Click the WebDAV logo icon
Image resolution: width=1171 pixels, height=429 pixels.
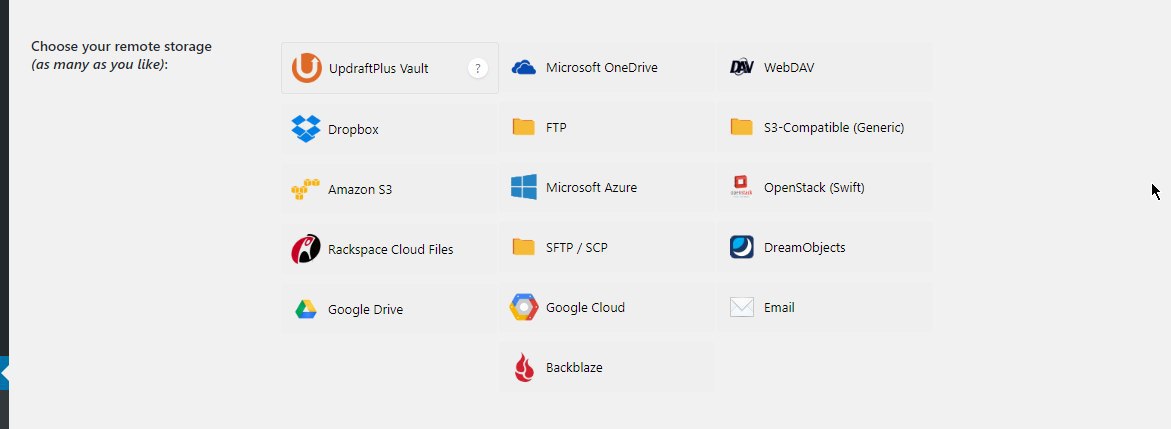(x=742, y=67)
